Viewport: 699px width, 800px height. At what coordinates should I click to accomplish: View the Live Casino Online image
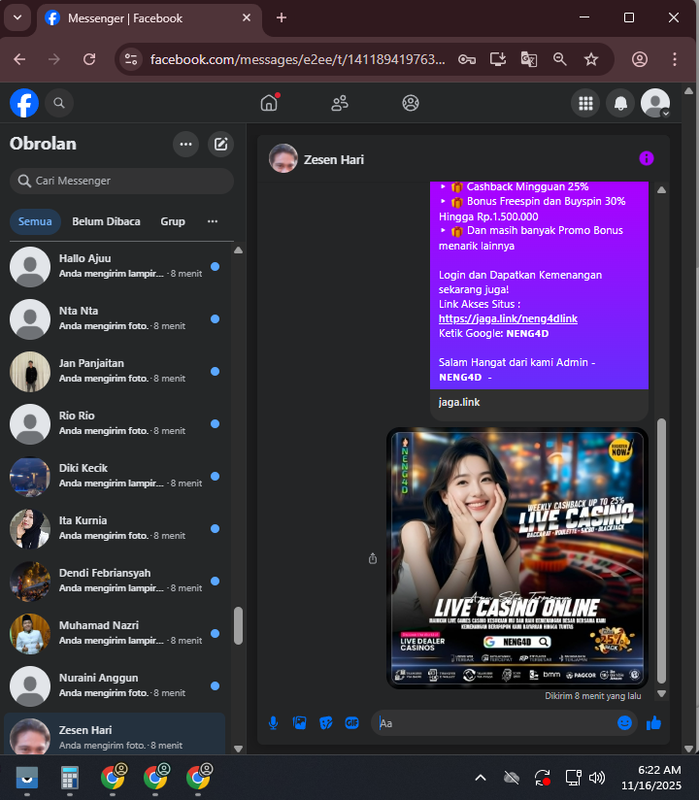[517, 558]
